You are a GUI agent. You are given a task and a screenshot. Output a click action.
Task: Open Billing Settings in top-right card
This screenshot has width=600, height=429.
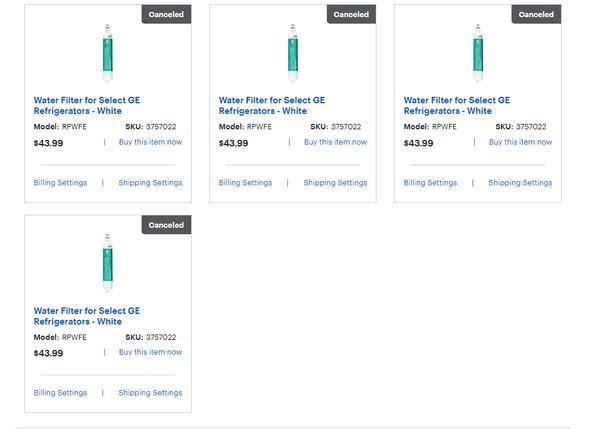[x=430, y=183]
